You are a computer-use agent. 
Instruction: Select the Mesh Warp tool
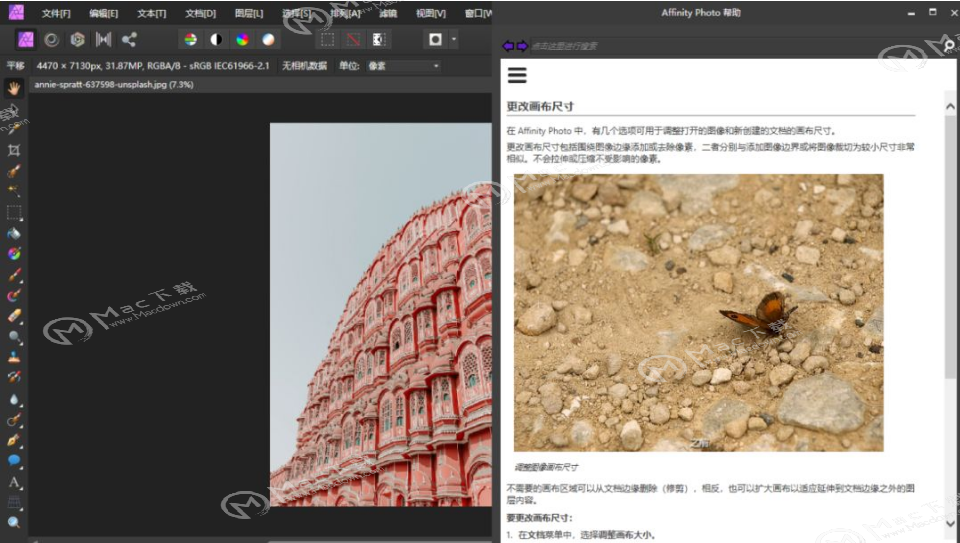pyautogui.click(x=13, y=502)
